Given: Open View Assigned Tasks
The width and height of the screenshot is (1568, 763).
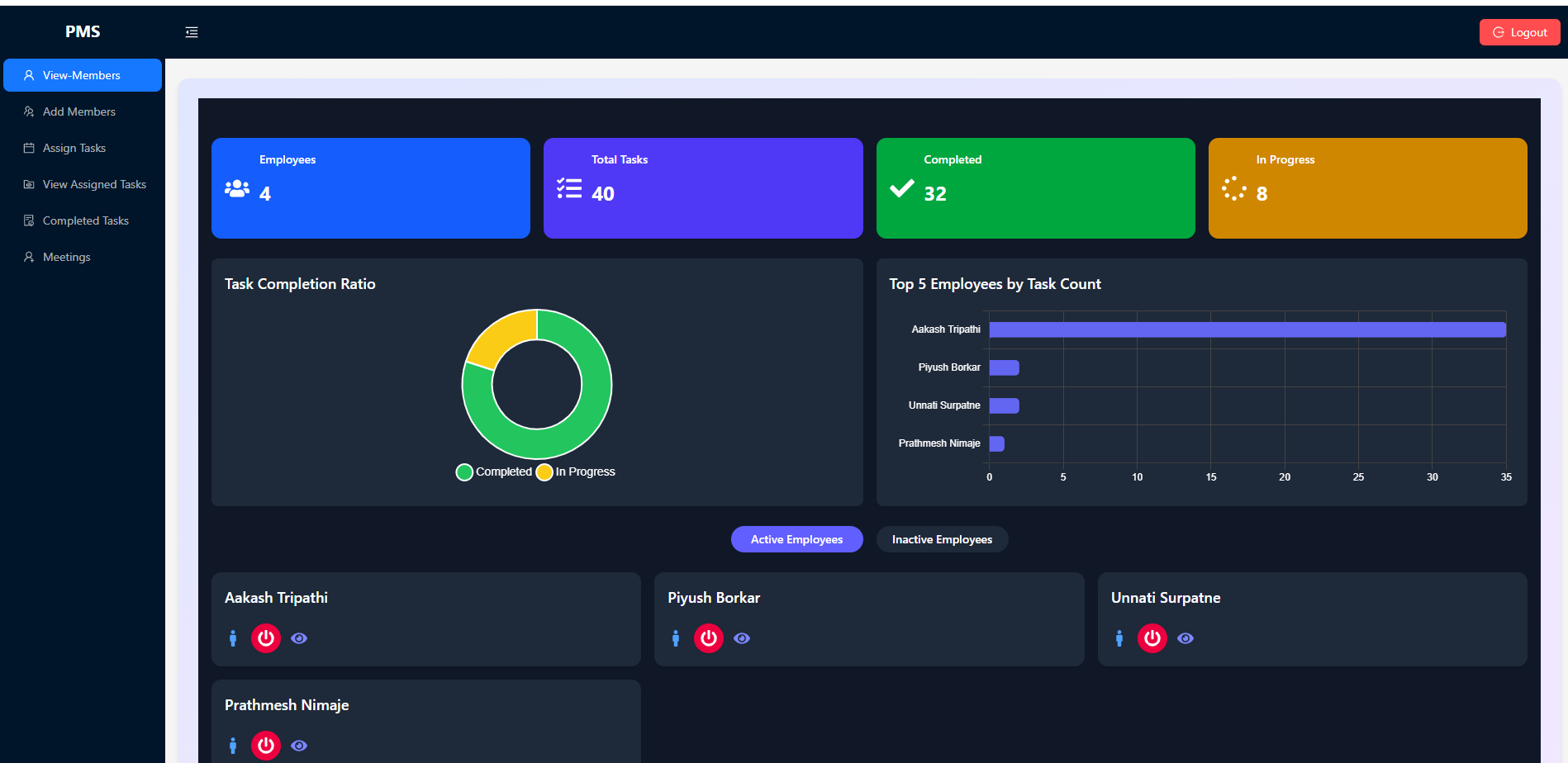Looking at the screenshot, I should tap(94, 184).
